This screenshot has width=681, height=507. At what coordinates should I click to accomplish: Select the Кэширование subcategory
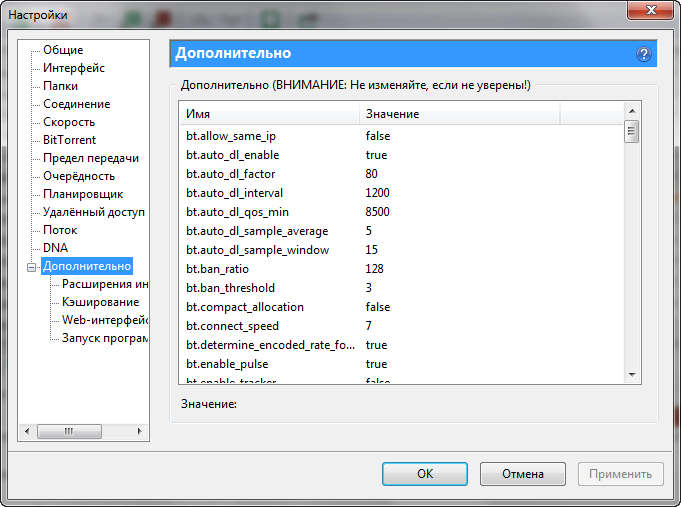(x=100, y=302)
